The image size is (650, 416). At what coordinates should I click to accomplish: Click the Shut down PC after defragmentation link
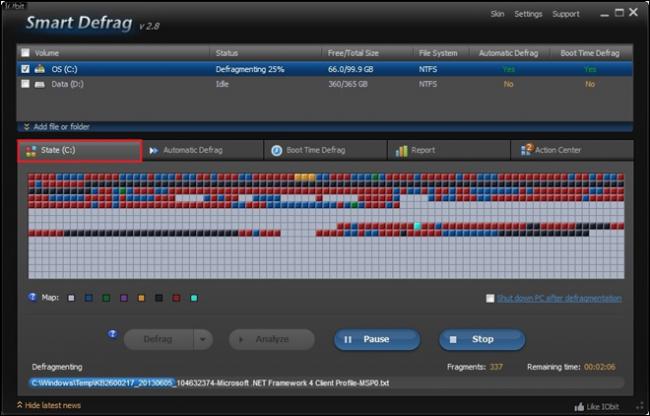tap(559, 298)
